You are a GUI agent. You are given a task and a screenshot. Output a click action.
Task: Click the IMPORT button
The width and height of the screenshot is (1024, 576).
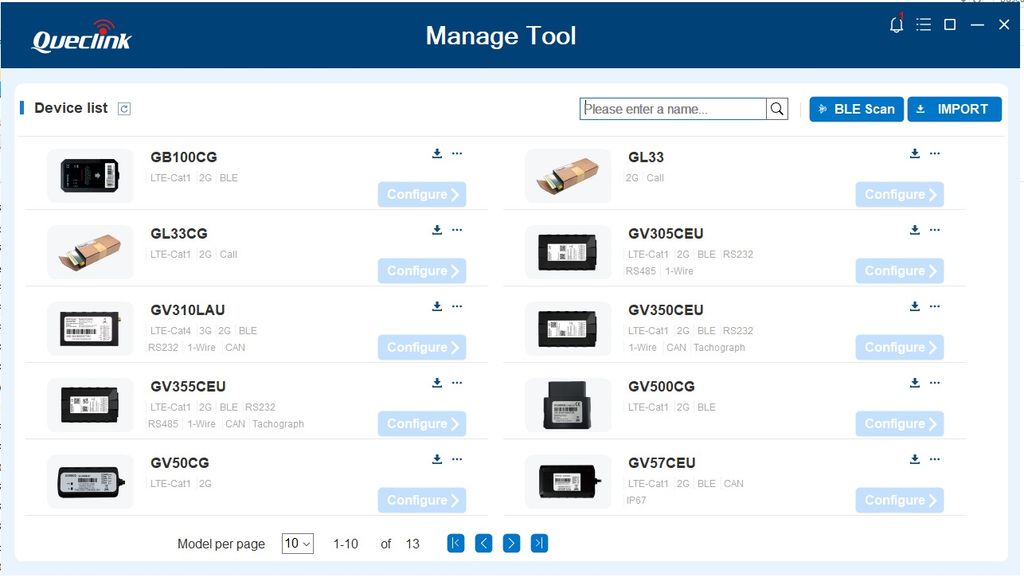(x=954, y=109)
